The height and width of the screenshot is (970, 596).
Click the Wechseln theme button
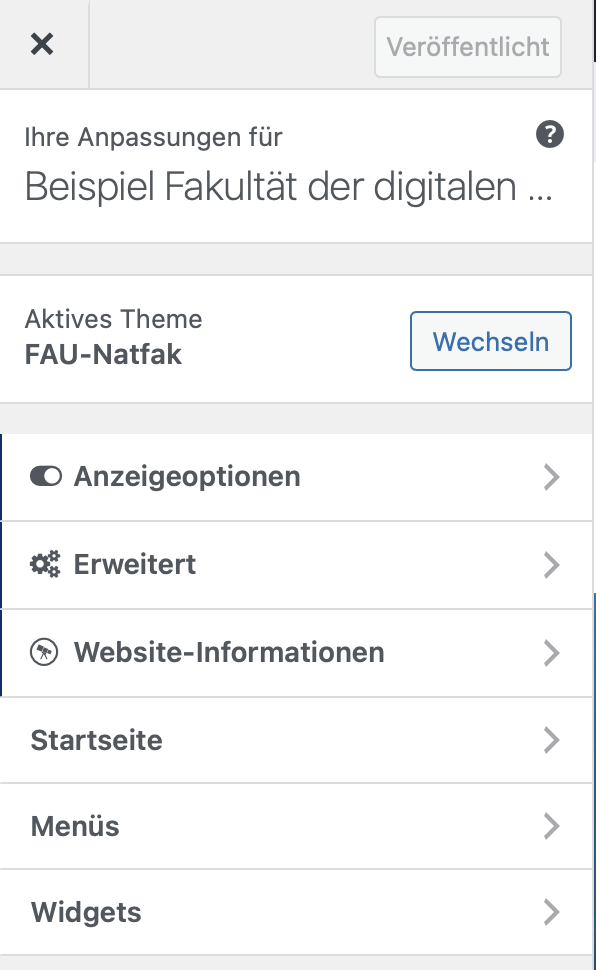tap(491, 341)
